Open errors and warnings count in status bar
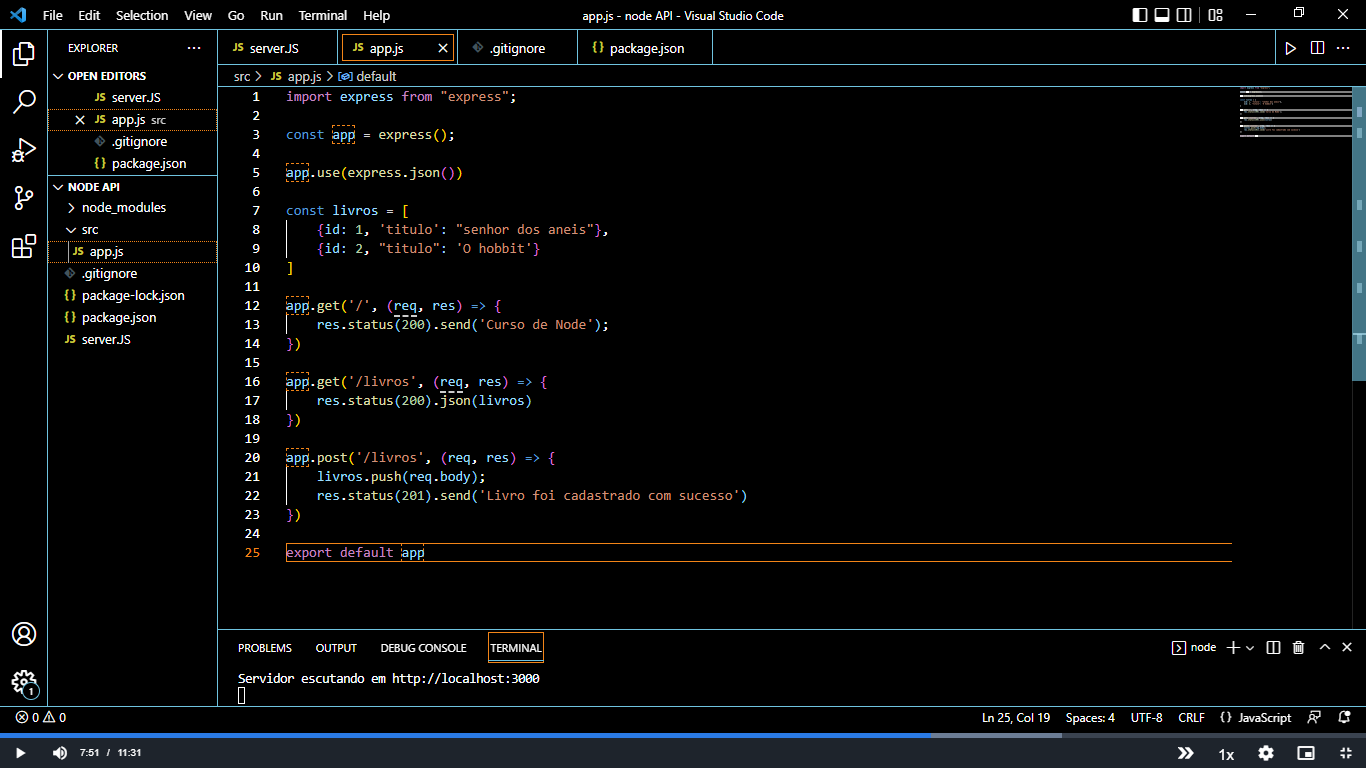 [41, 717]
